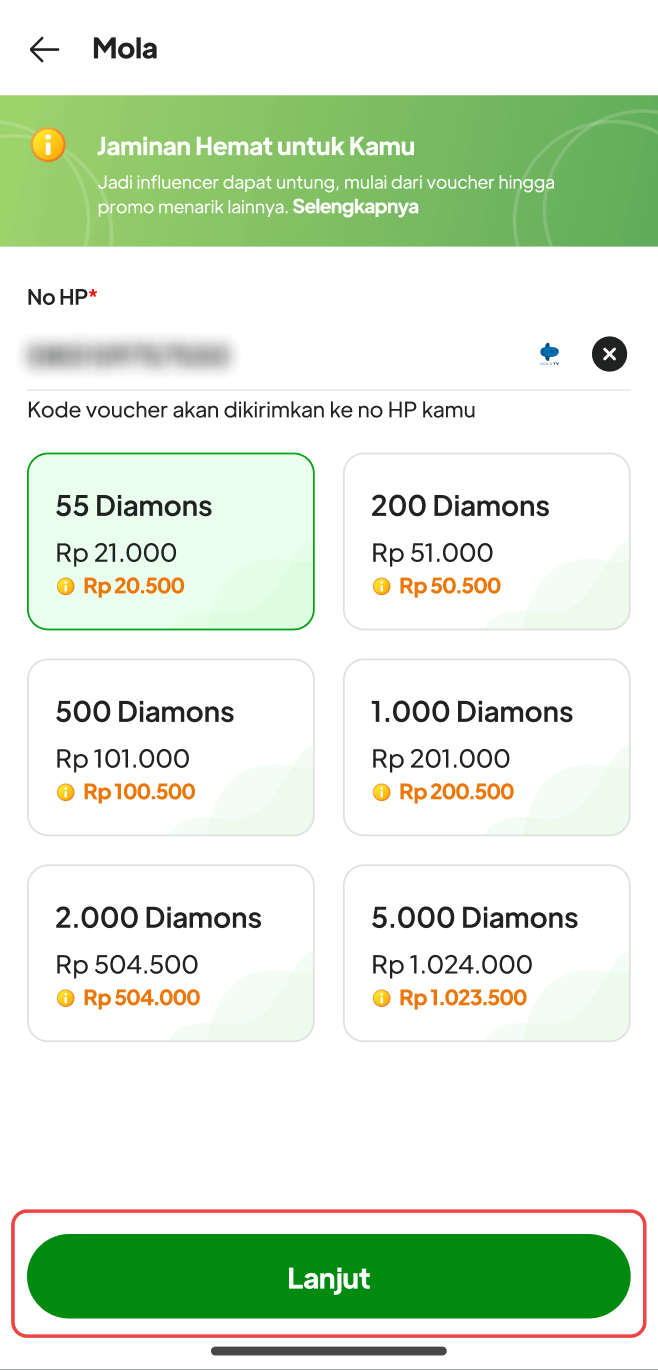658x1370 pixels.
Task: Tap the Jaminan Hemat untuk Kamu banner title
Action: 255,147
